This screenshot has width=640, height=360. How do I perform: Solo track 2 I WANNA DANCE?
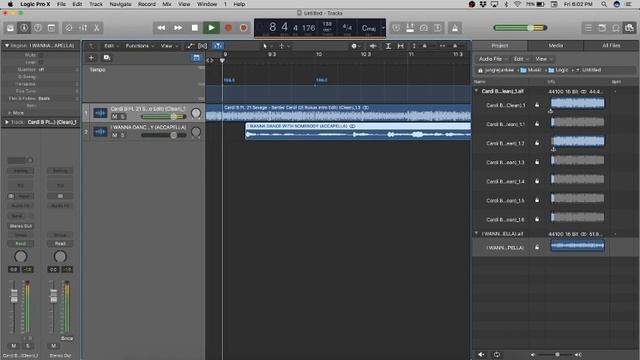[122, 135]
